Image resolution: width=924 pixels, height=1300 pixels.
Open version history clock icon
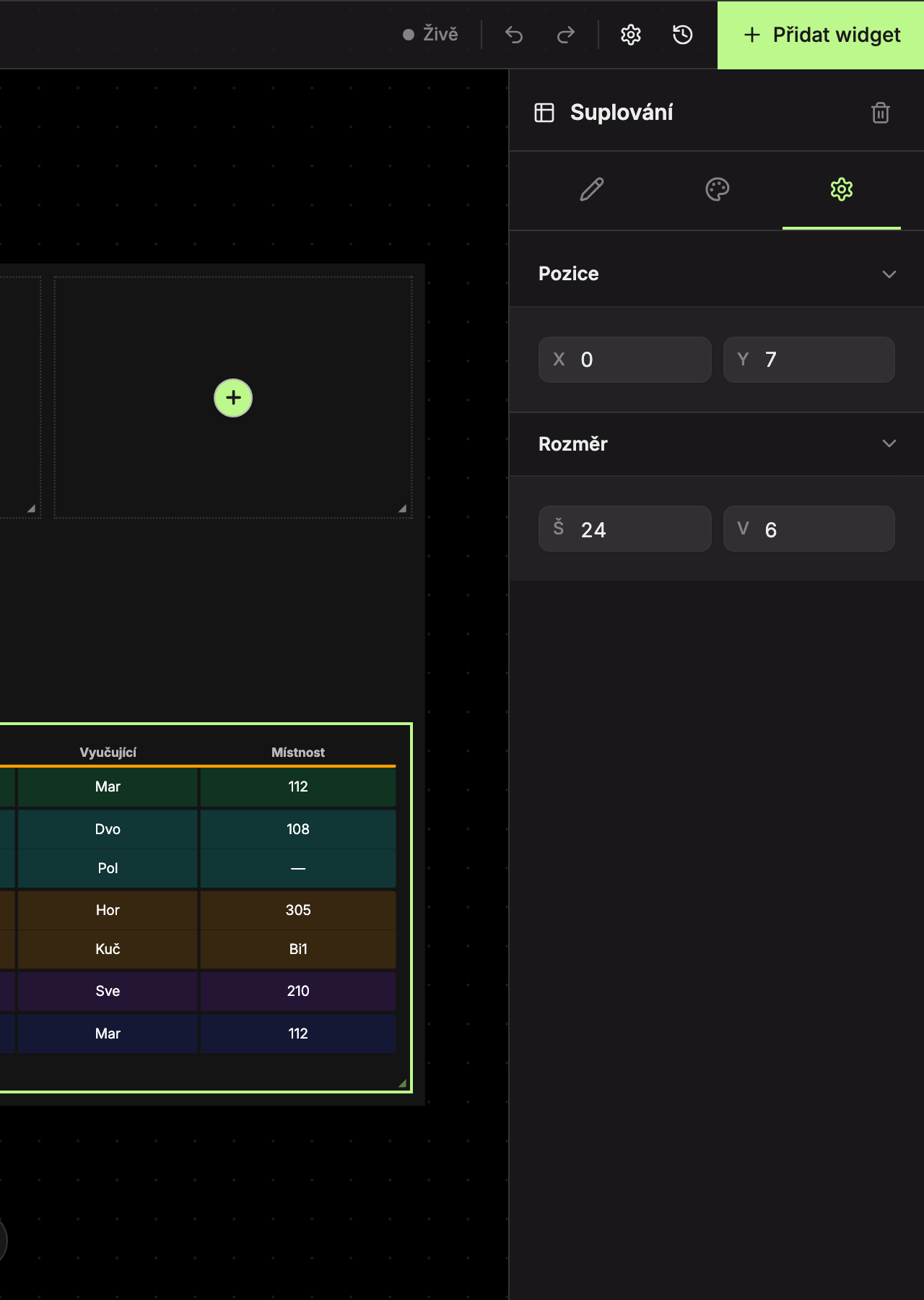click(683, 35)
